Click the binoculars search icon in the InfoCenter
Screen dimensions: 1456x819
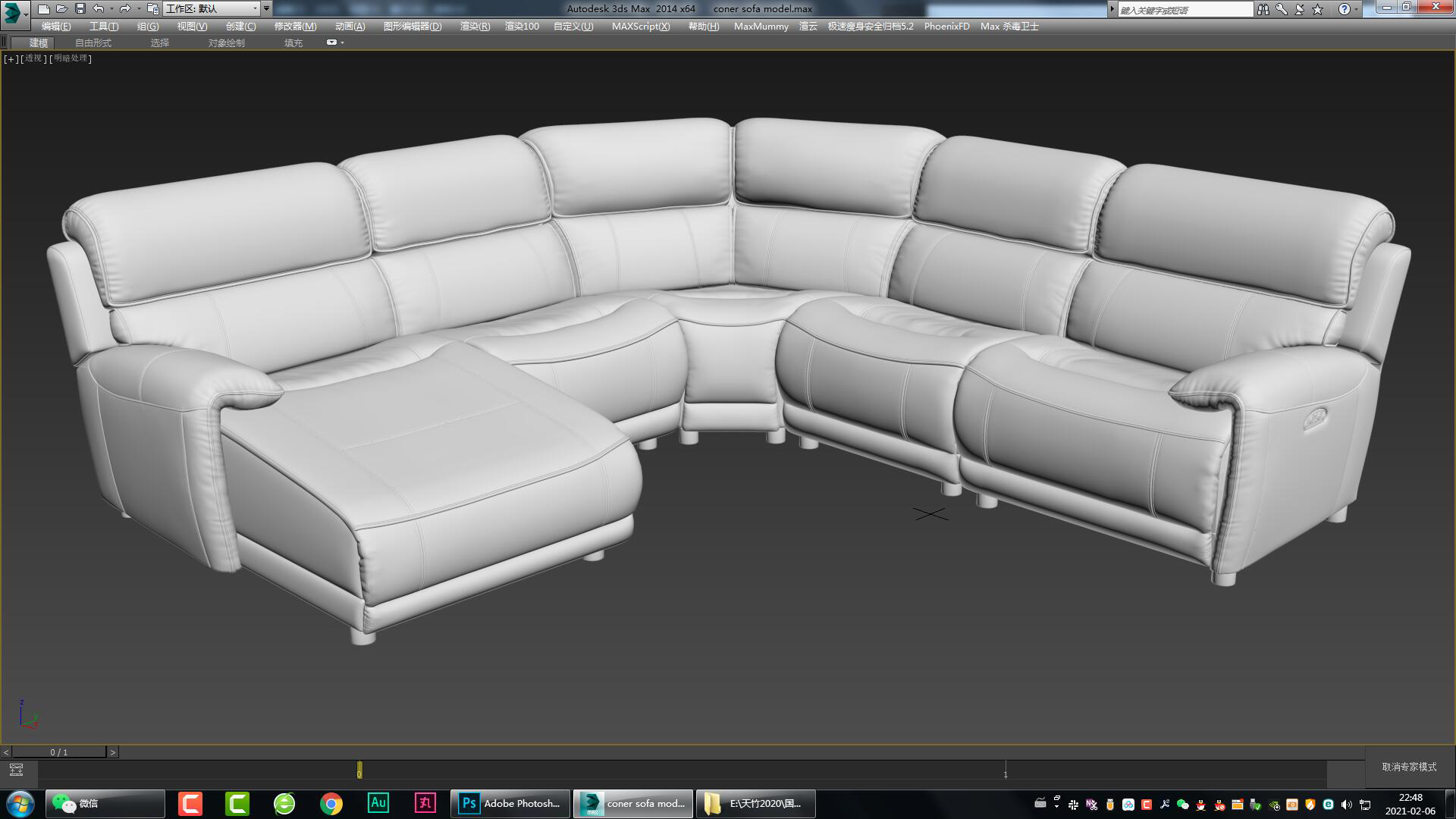(x=1264, y=9)
